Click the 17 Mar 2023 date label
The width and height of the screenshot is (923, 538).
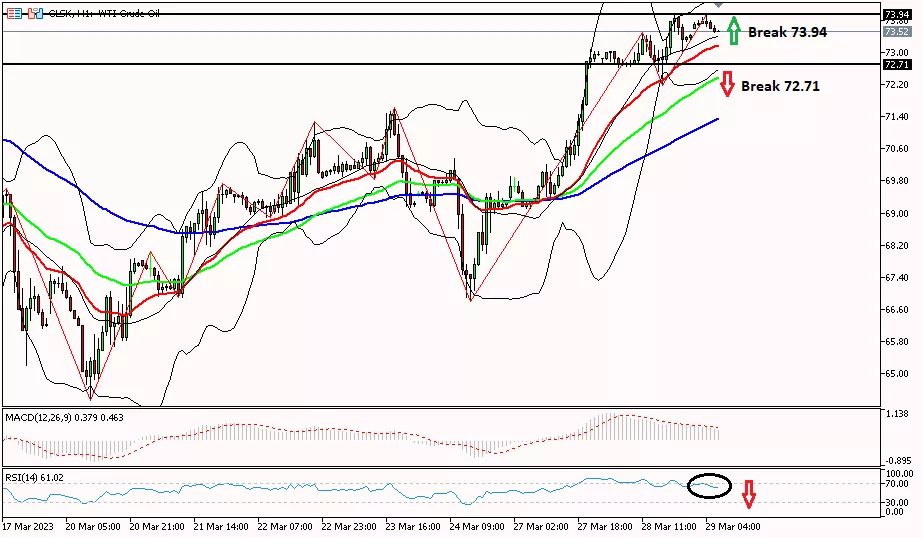[28, 526]
